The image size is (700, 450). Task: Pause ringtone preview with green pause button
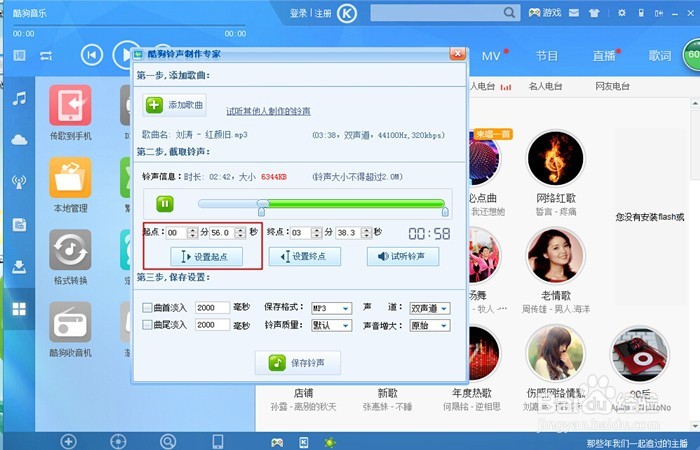tap(165, 204)
